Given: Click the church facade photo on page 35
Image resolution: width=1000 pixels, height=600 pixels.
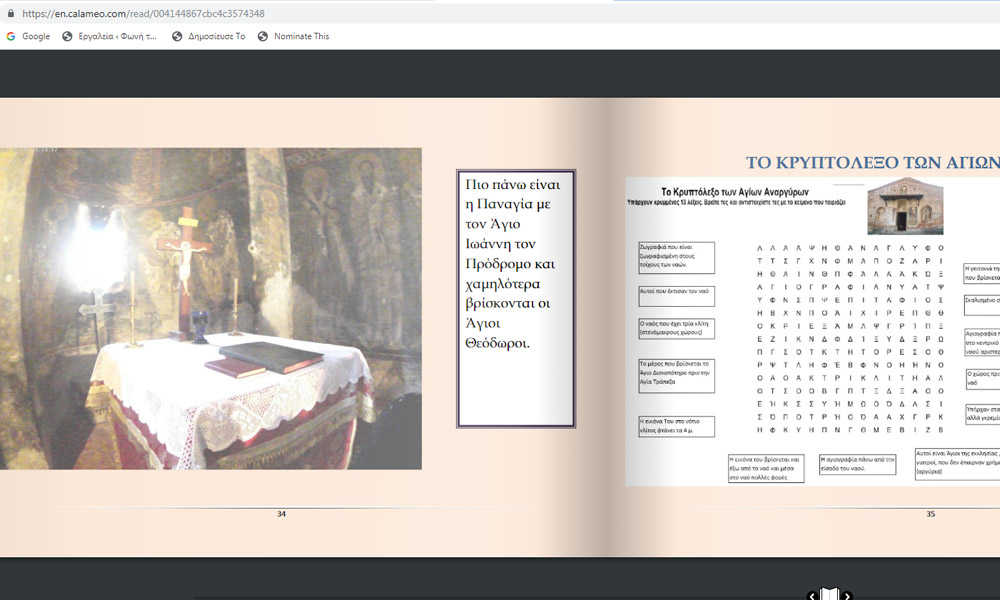Looking at the screenshot, I should [x=905, y=207].
